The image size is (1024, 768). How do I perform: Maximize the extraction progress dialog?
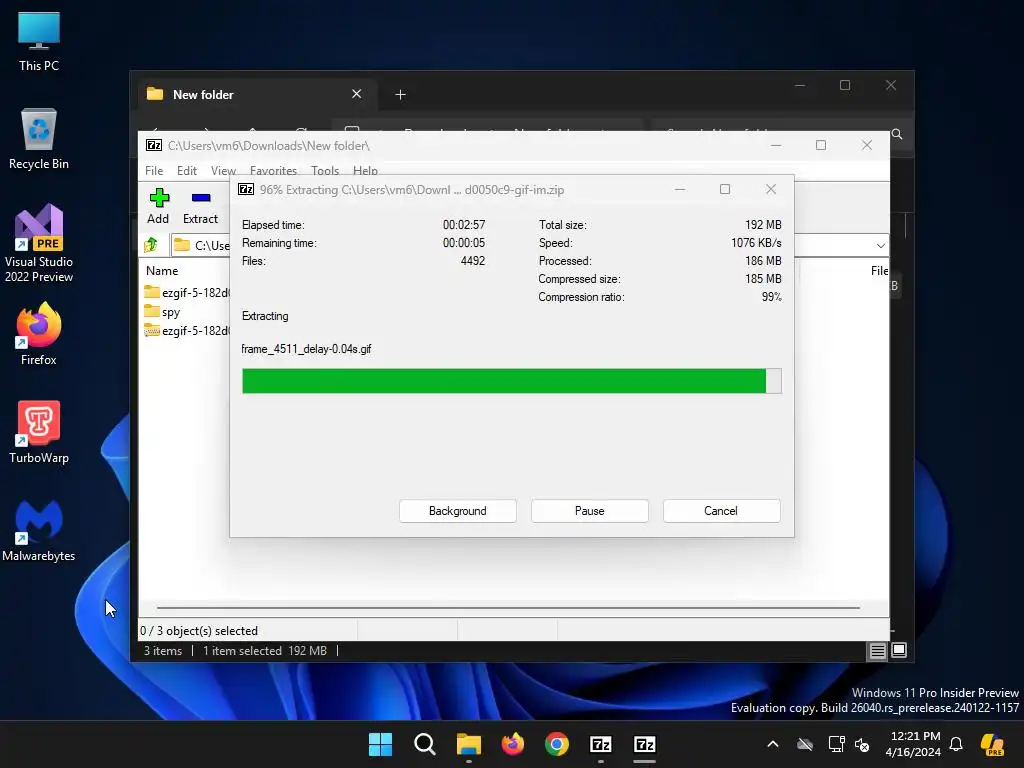click(725, 189)
